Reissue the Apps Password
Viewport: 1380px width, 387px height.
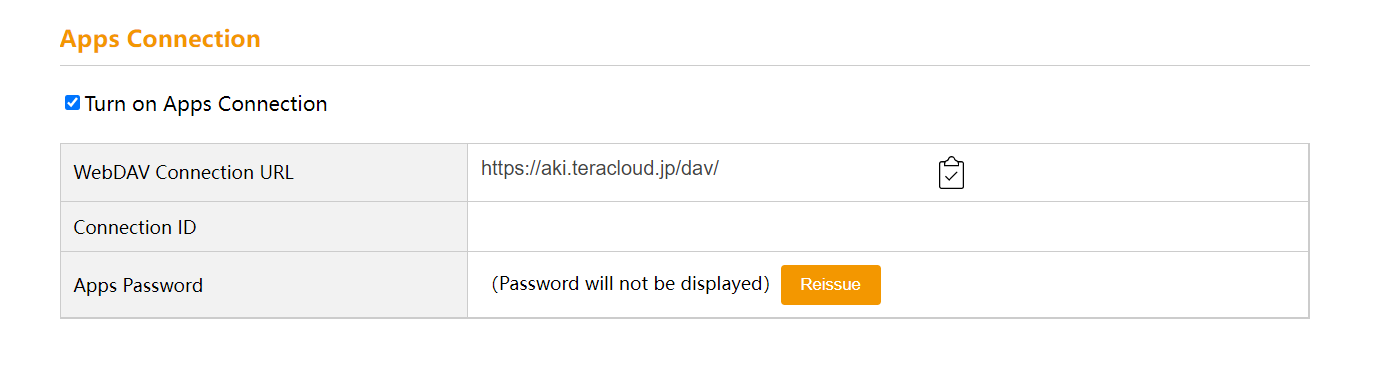(x=830, y=285)
